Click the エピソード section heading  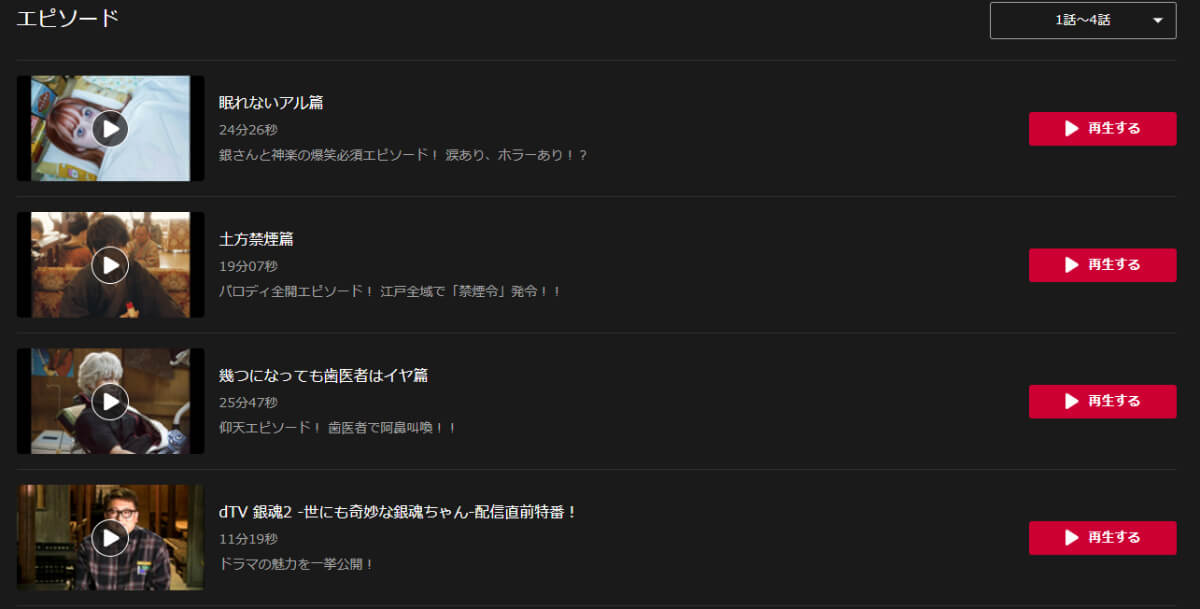[67, 18]
